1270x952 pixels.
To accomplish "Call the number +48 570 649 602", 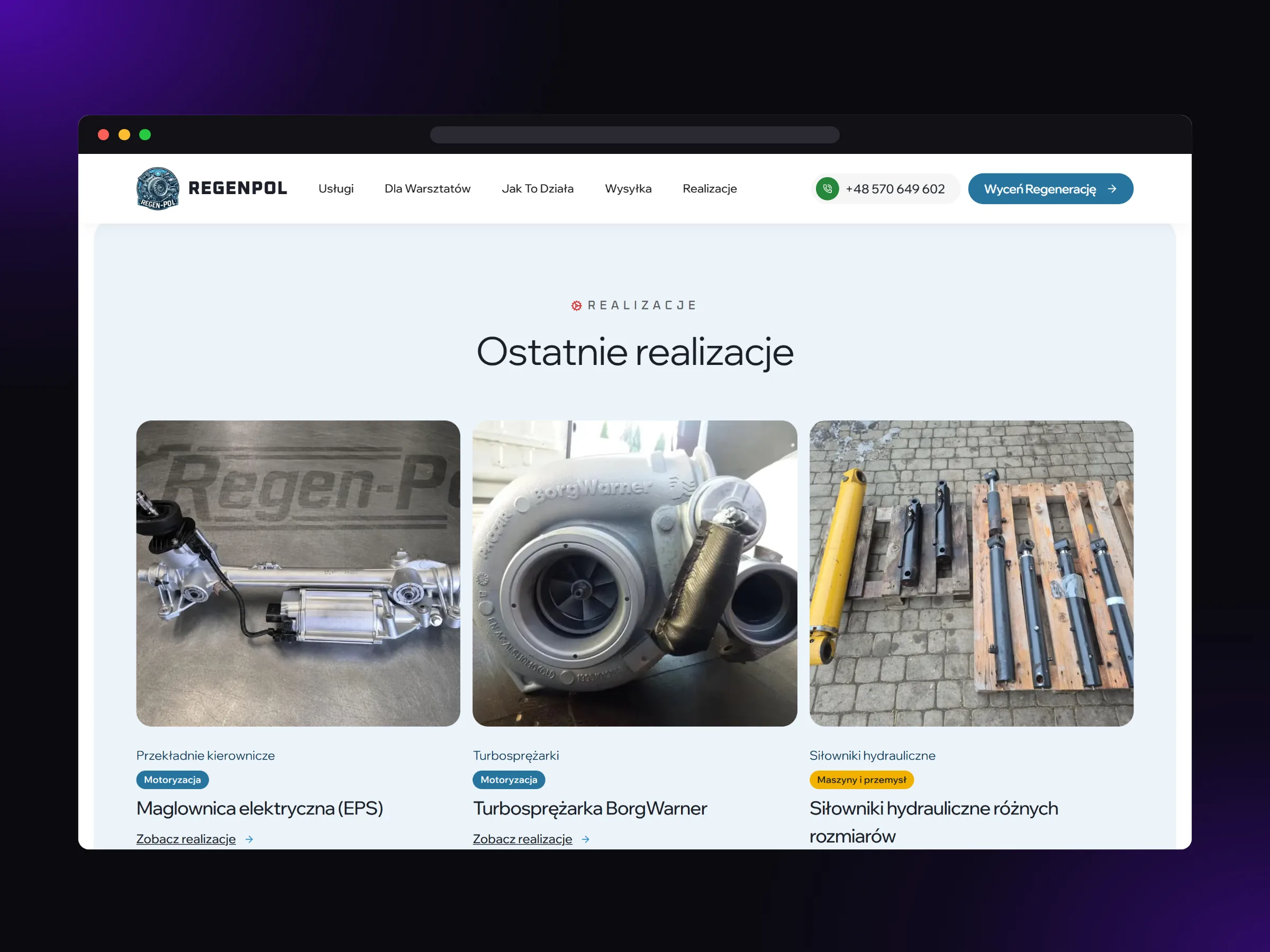I will click(x=885, y=189).
